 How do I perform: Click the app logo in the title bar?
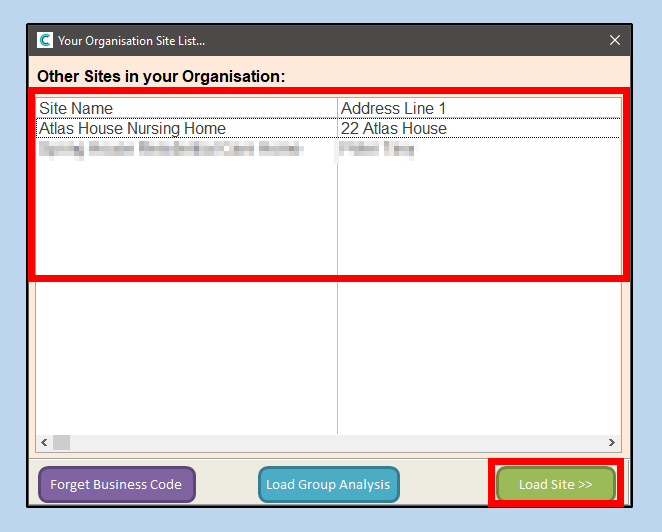[x=45, y=40]
